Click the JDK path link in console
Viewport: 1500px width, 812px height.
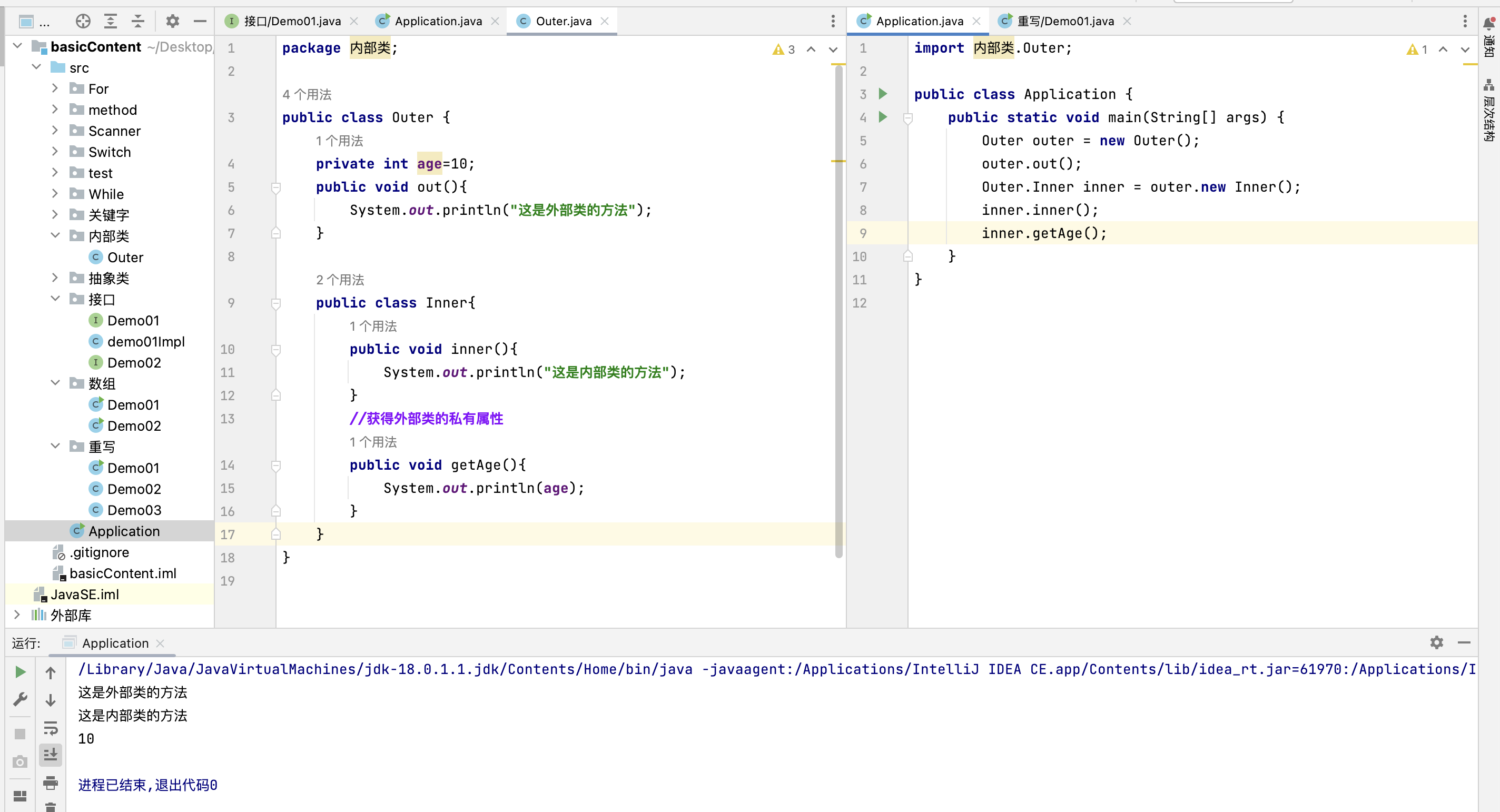pyautogui.click(x=385, y=669)
